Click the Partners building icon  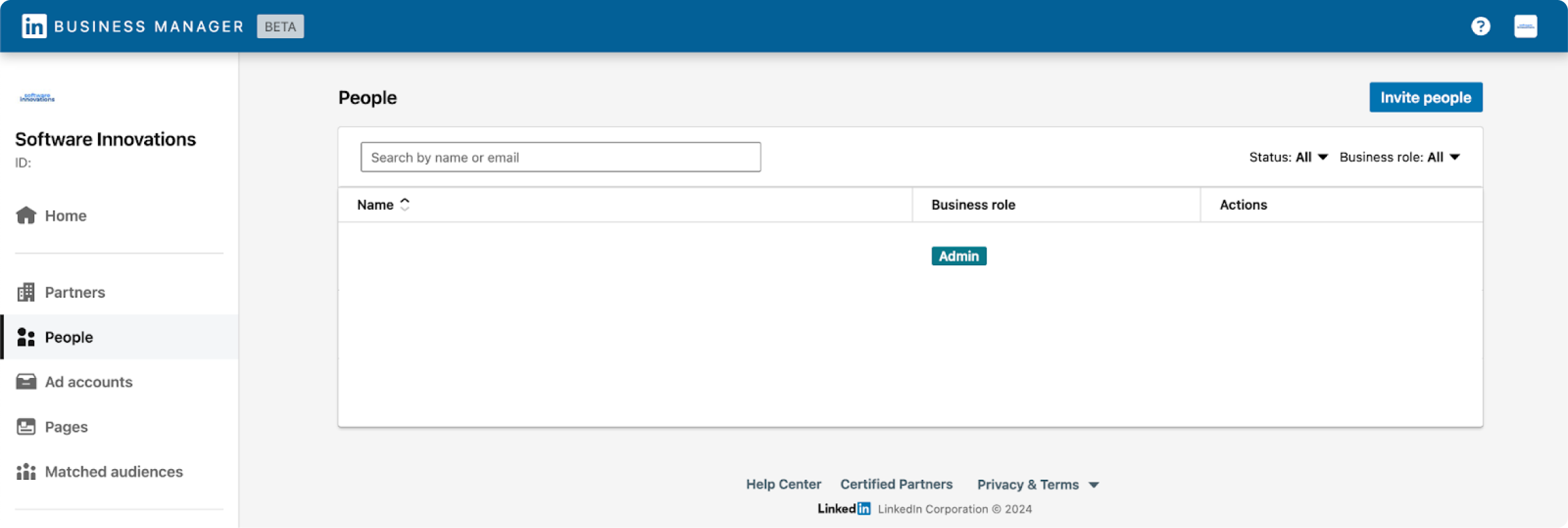26,292
